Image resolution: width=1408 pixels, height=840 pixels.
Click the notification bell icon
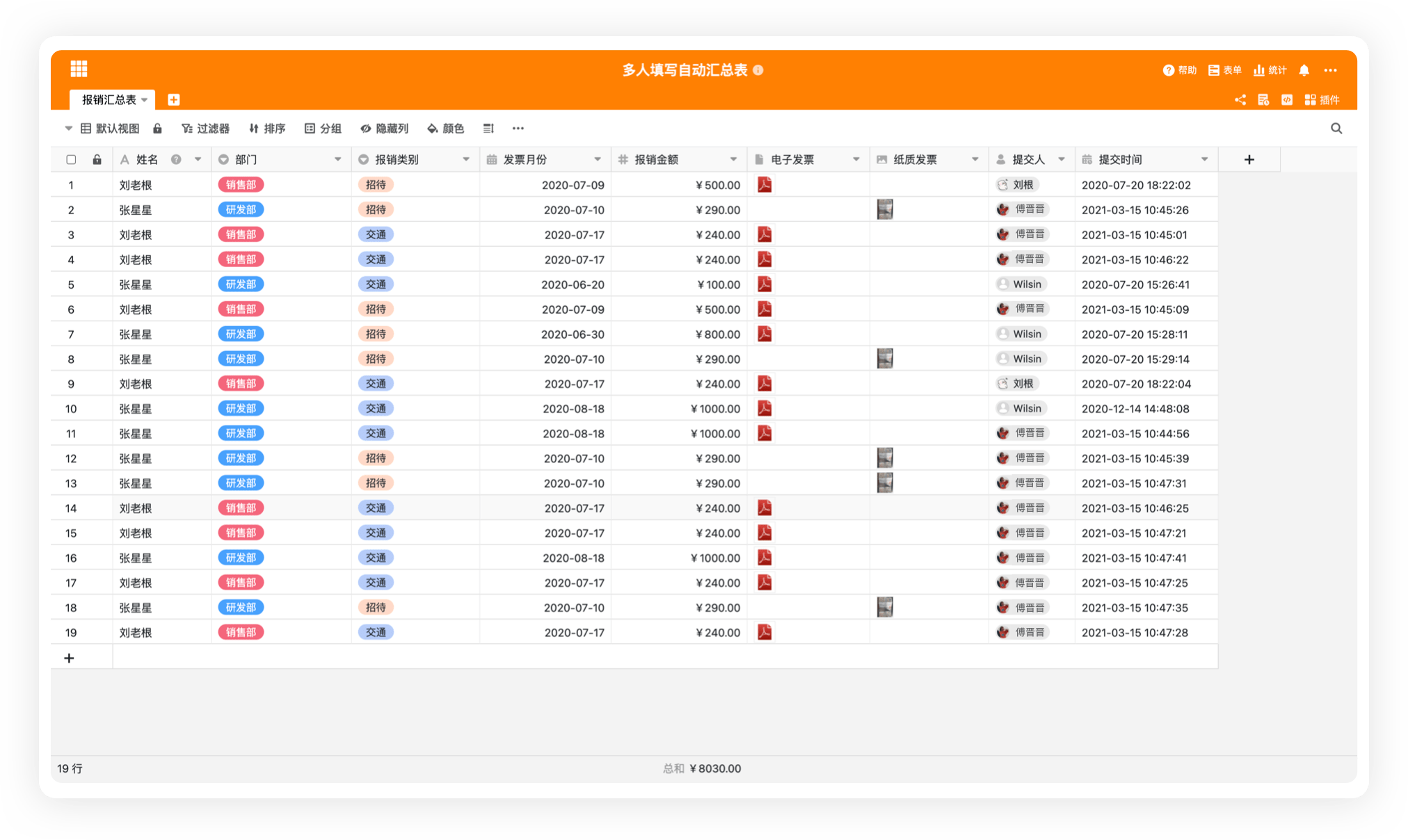click(x=1304, y=70)
